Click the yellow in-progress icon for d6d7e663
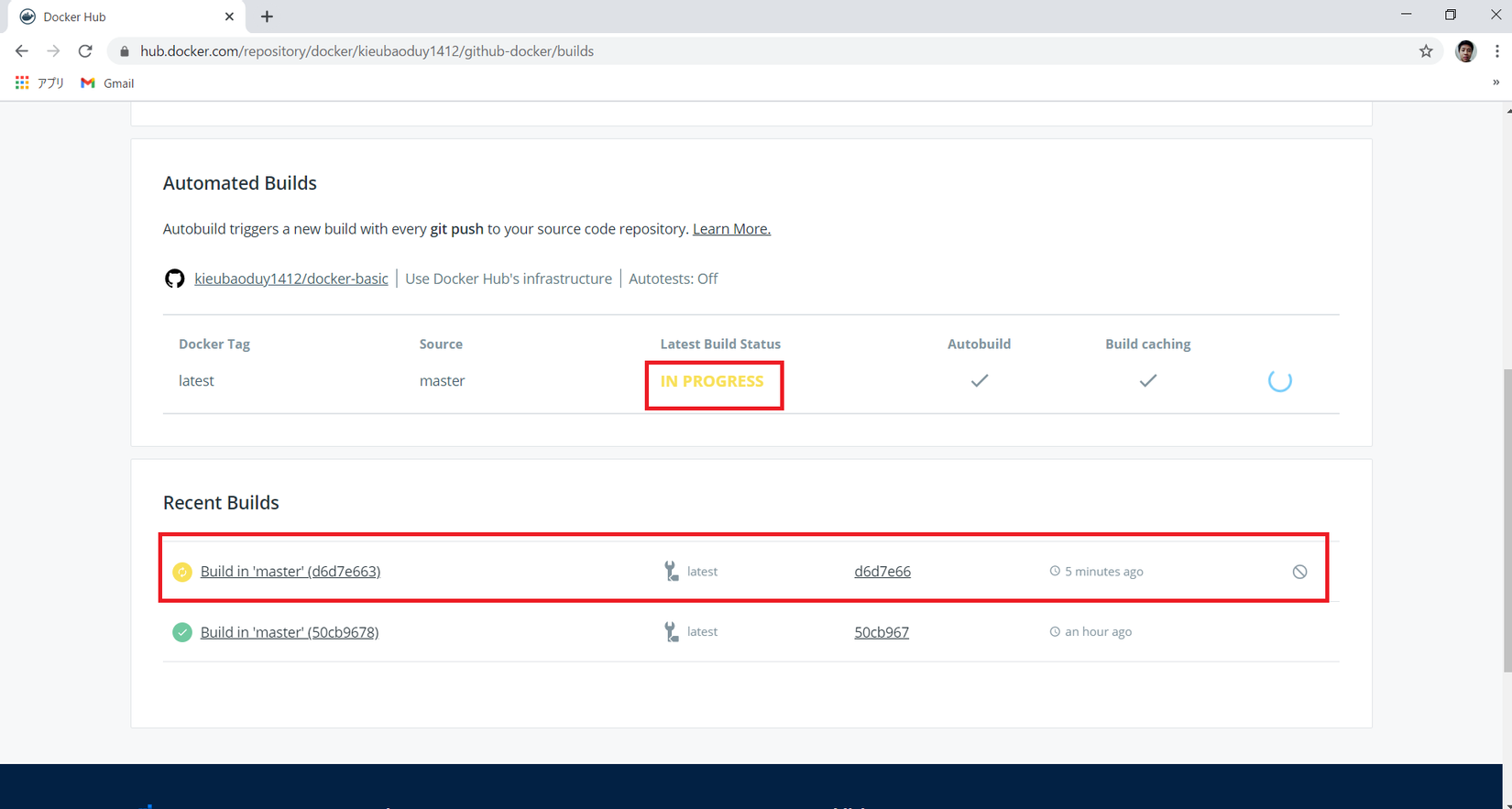This screenshot has height=809, width=1512. coord(182,572)
